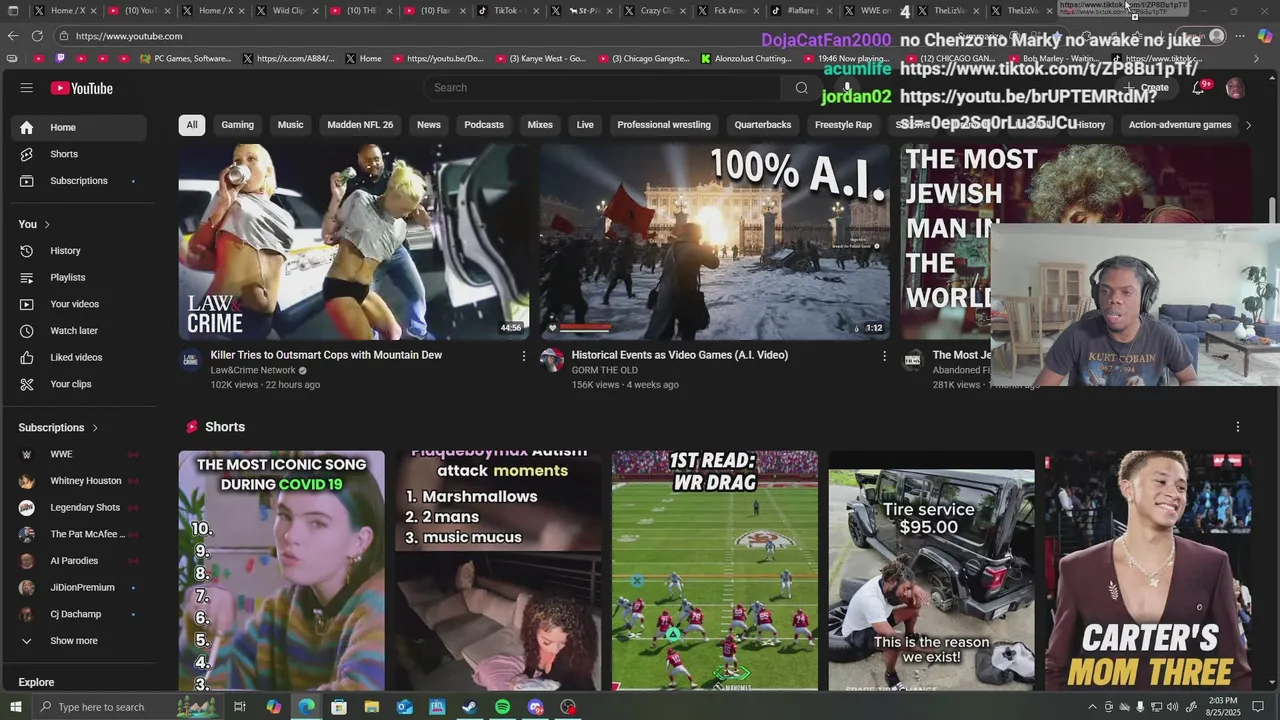Open Subscriptions in the sidebar
This screenshot has height=720, width=1280.
[x=79, y=181]
